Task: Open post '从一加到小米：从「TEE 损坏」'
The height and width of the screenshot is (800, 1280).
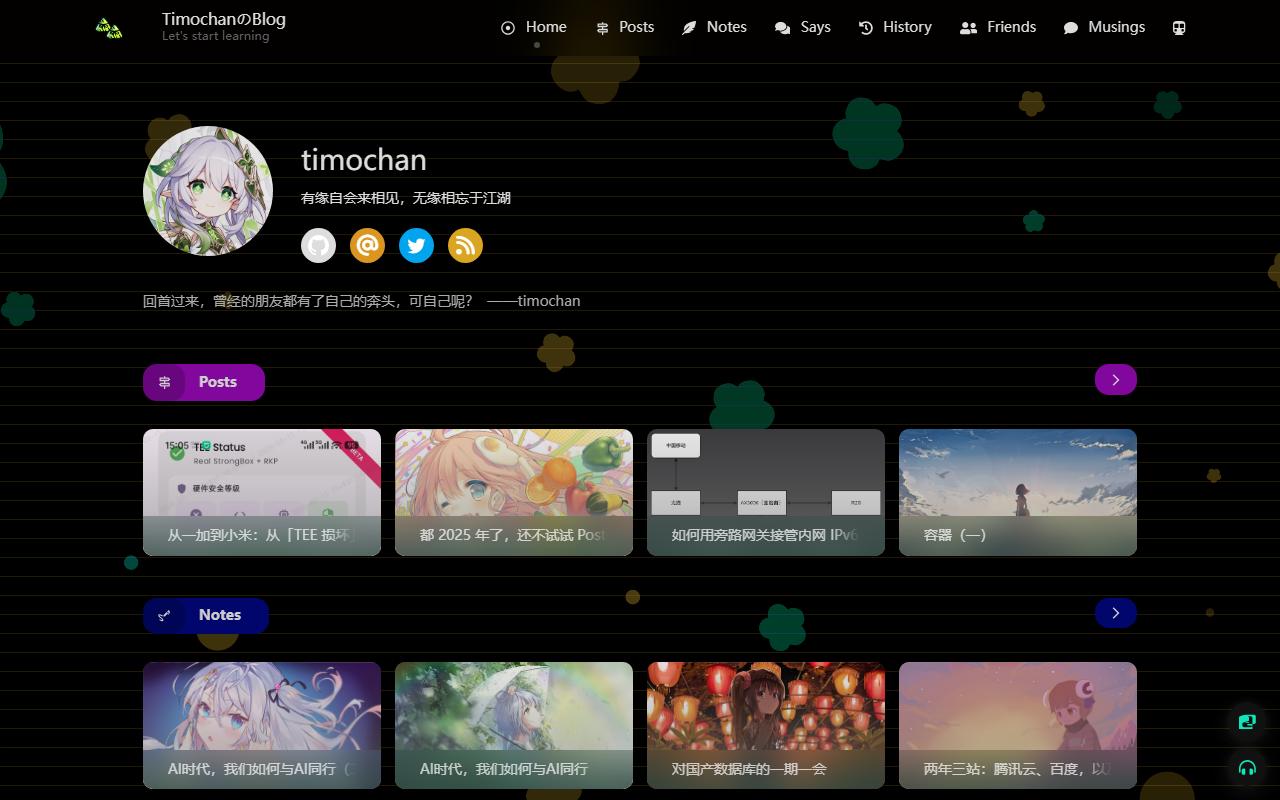Action: pyautogui.click(x=262, y=492)
